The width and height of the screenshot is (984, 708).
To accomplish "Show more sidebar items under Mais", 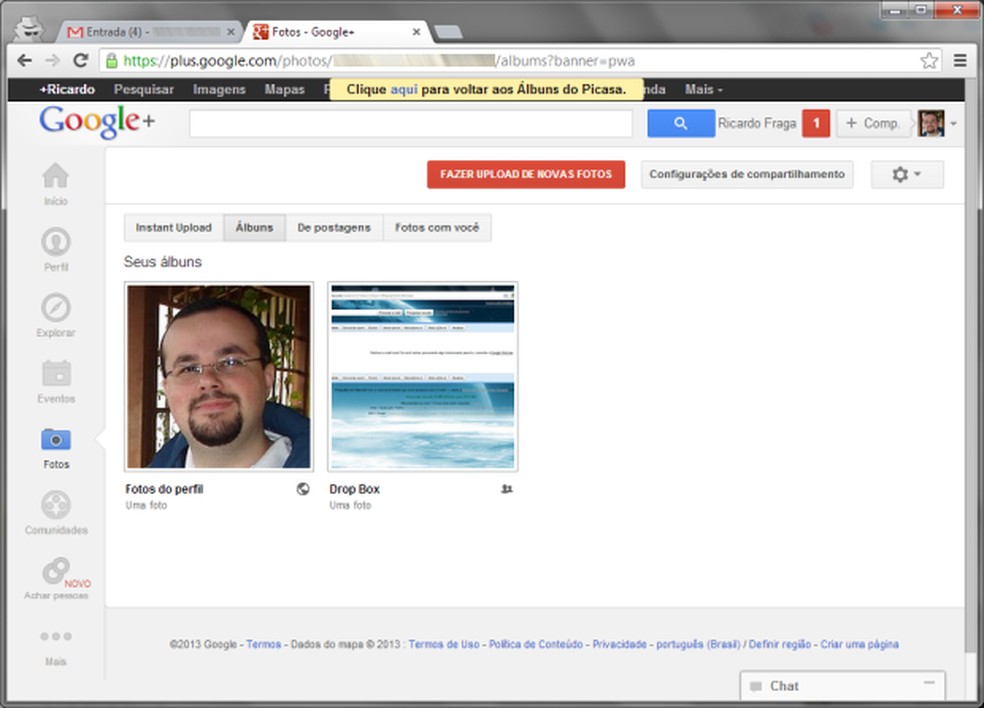I will pos(56,636).
